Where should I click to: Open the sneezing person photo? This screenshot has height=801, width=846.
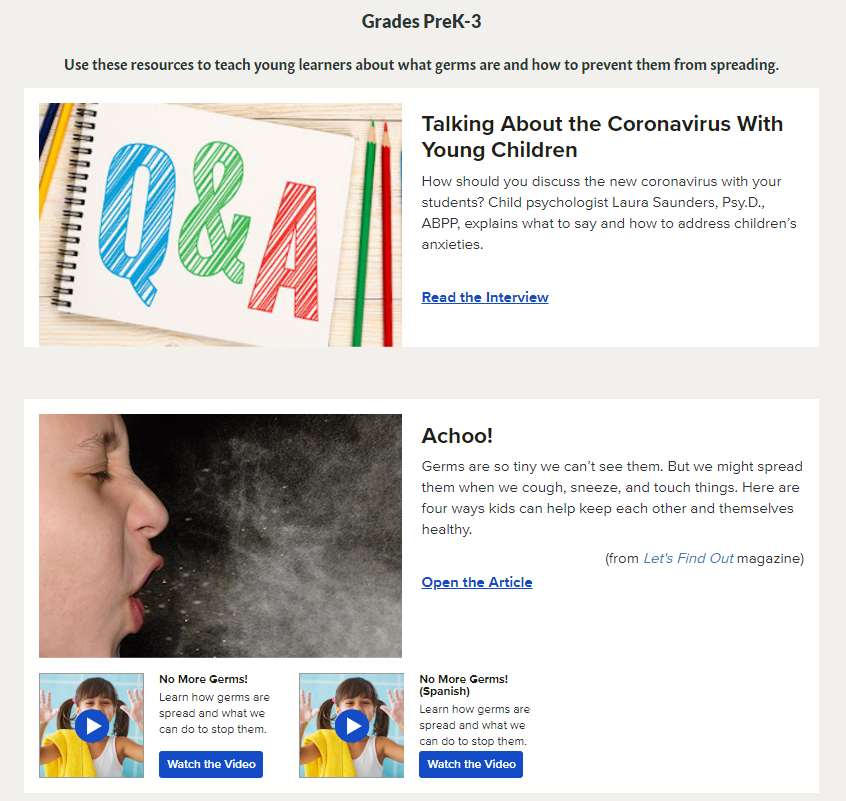[x=221, y=536]
